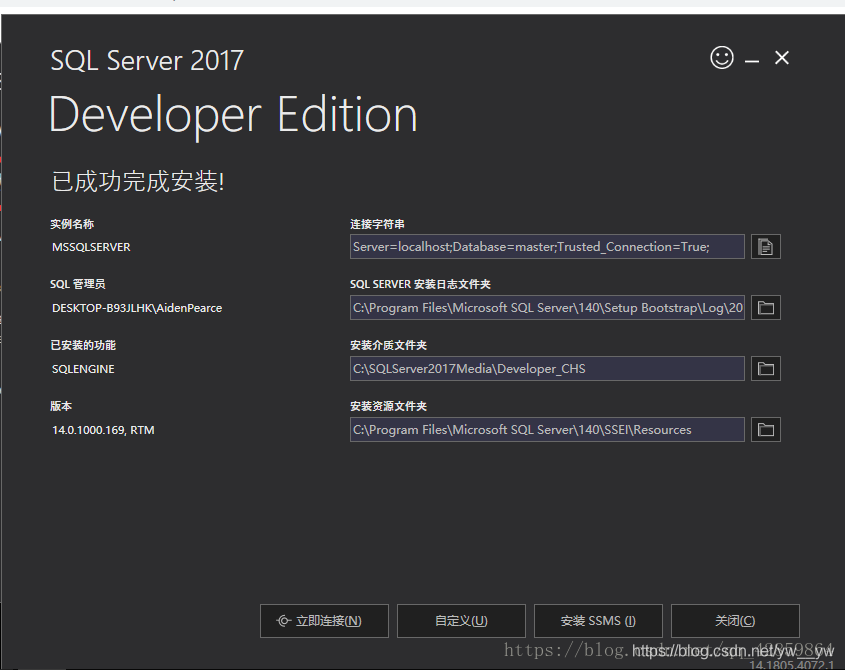This screenshot has width=845, height=670.
Task: Copy the connection string with the copy icon
Action: pos(765,247)
